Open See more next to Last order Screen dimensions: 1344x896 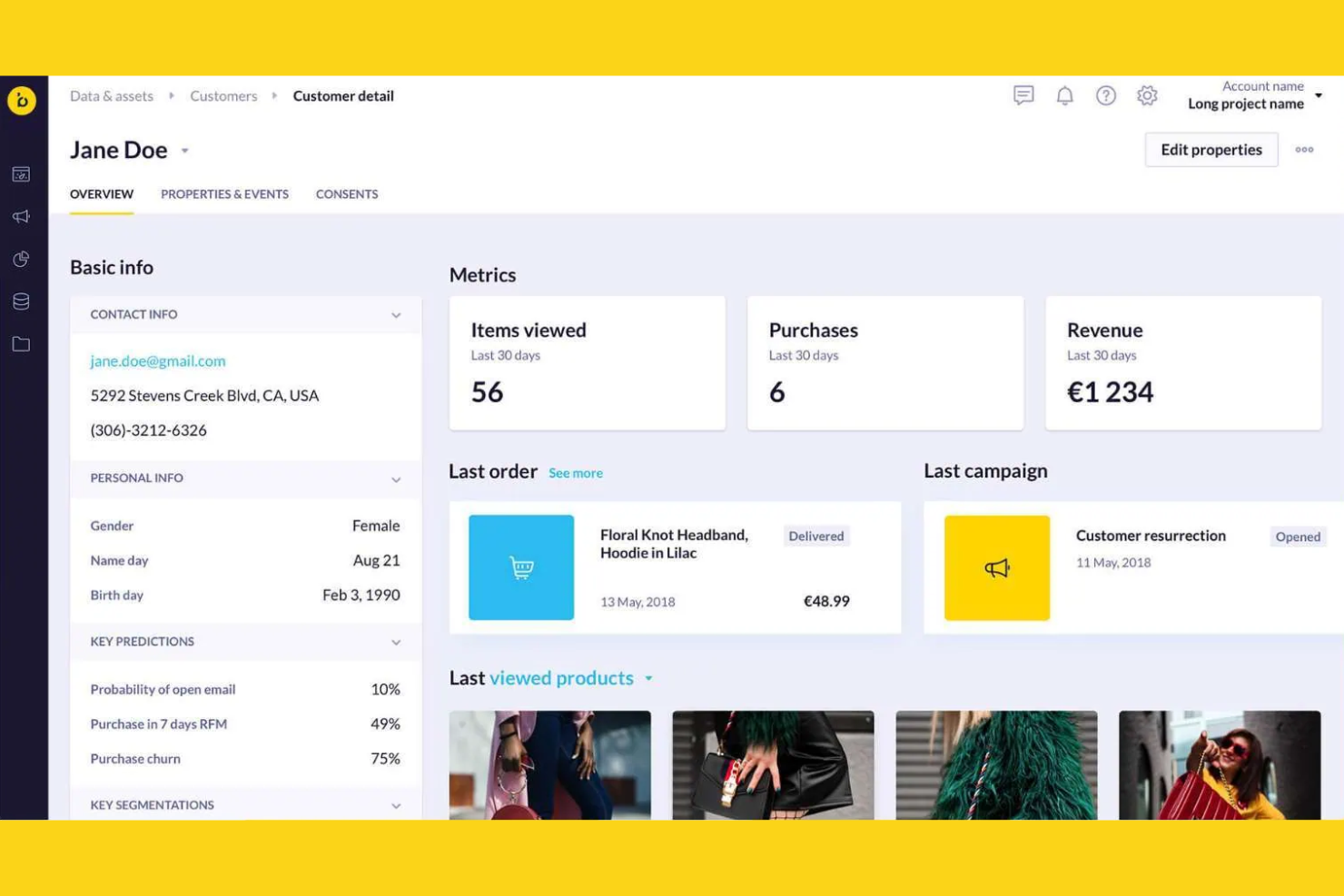pyautogui.click(x=575, y=472)
